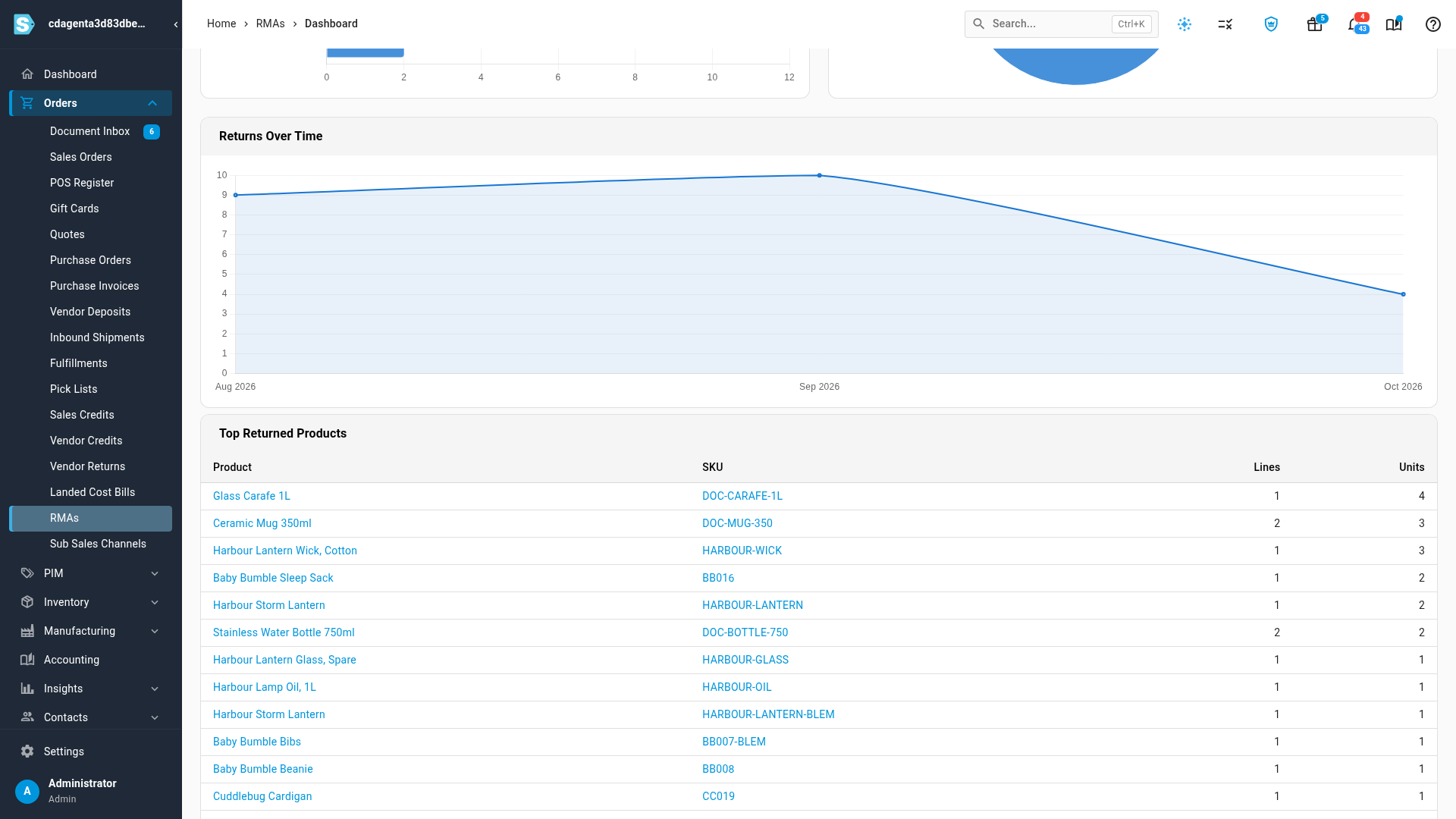The image size is (1456, 819).
Task: Click the Units column header
Action: pos(1411,467)
